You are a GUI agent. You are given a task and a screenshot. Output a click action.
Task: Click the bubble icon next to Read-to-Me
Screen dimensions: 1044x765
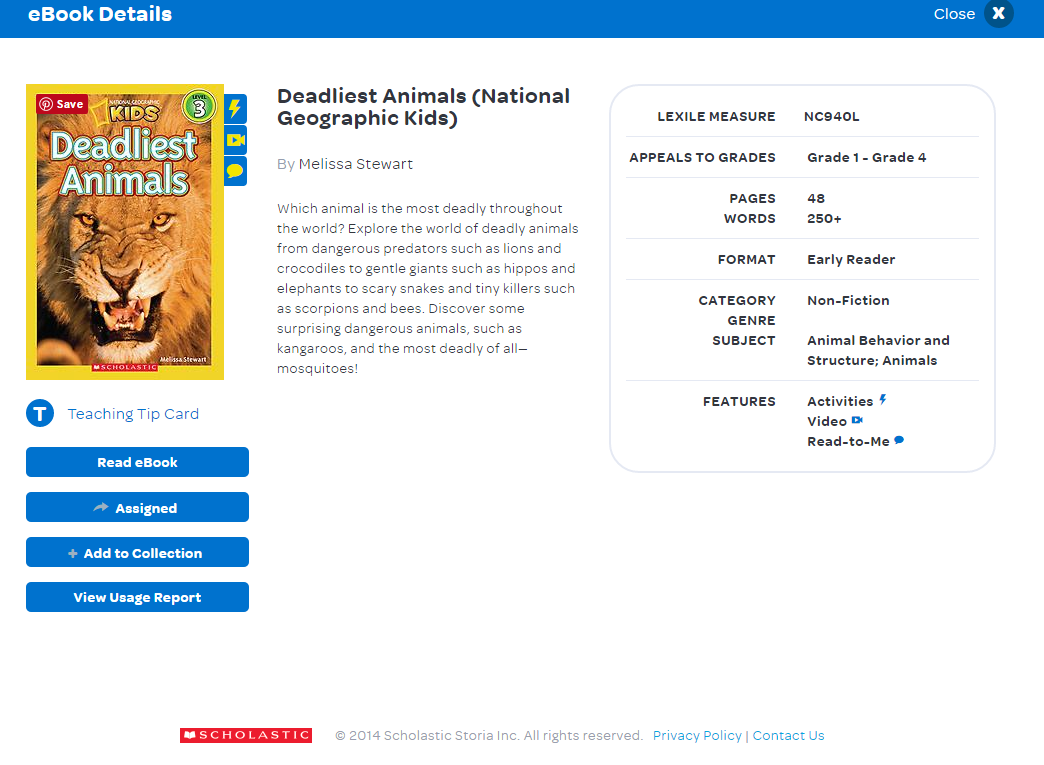pos(899,440)
